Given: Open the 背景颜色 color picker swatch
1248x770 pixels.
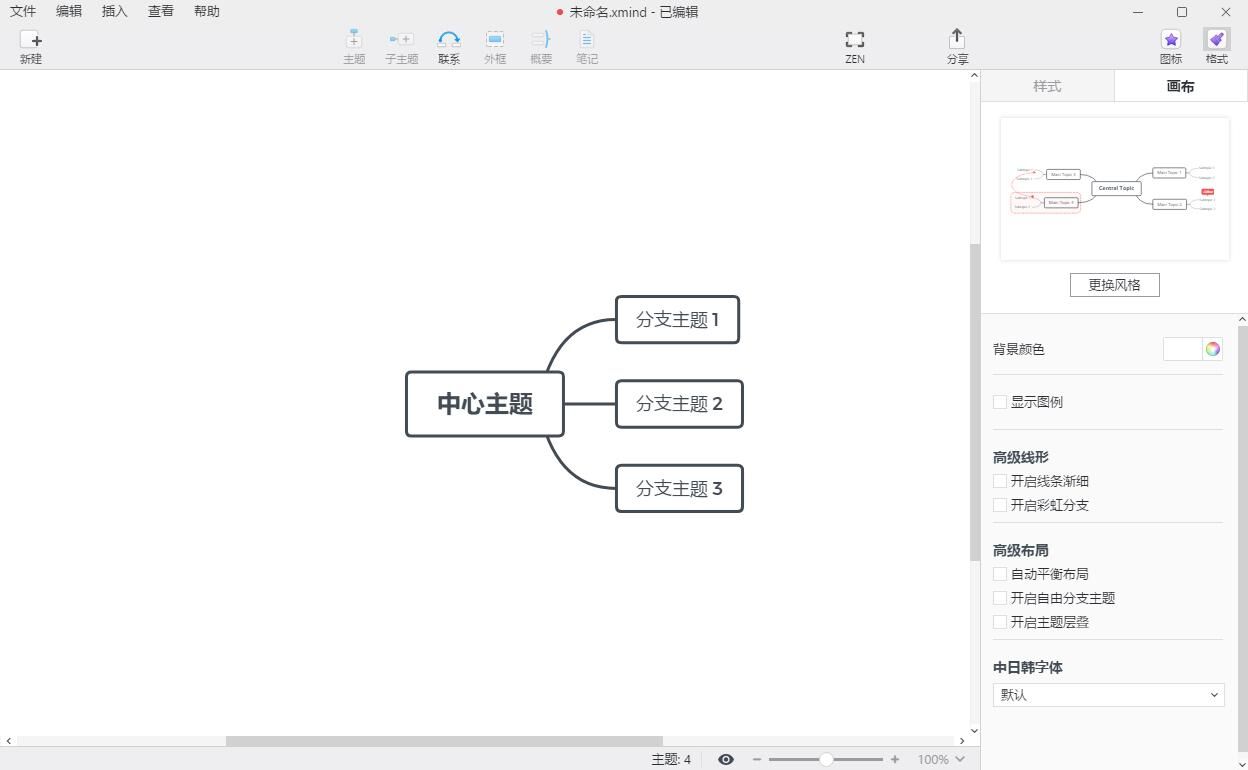Looking at the screenshot, I should tap(1183, 349).
